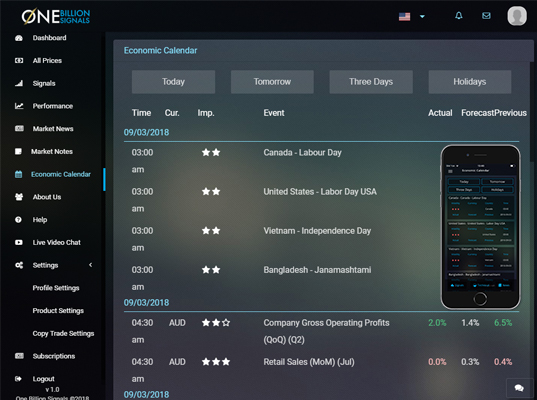The image size is (537, 400).
Task: Click the 6.5% previous value
Action: (x=503, y=323)
